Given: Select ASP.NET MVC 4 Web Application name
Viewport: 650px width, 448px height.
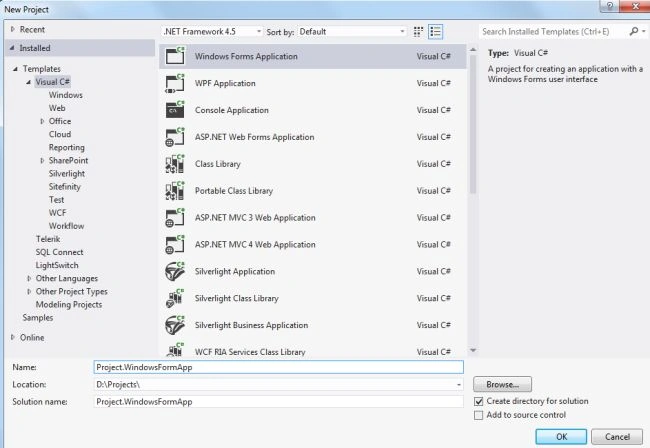Looking at the screenshot, I should (255, 245).
